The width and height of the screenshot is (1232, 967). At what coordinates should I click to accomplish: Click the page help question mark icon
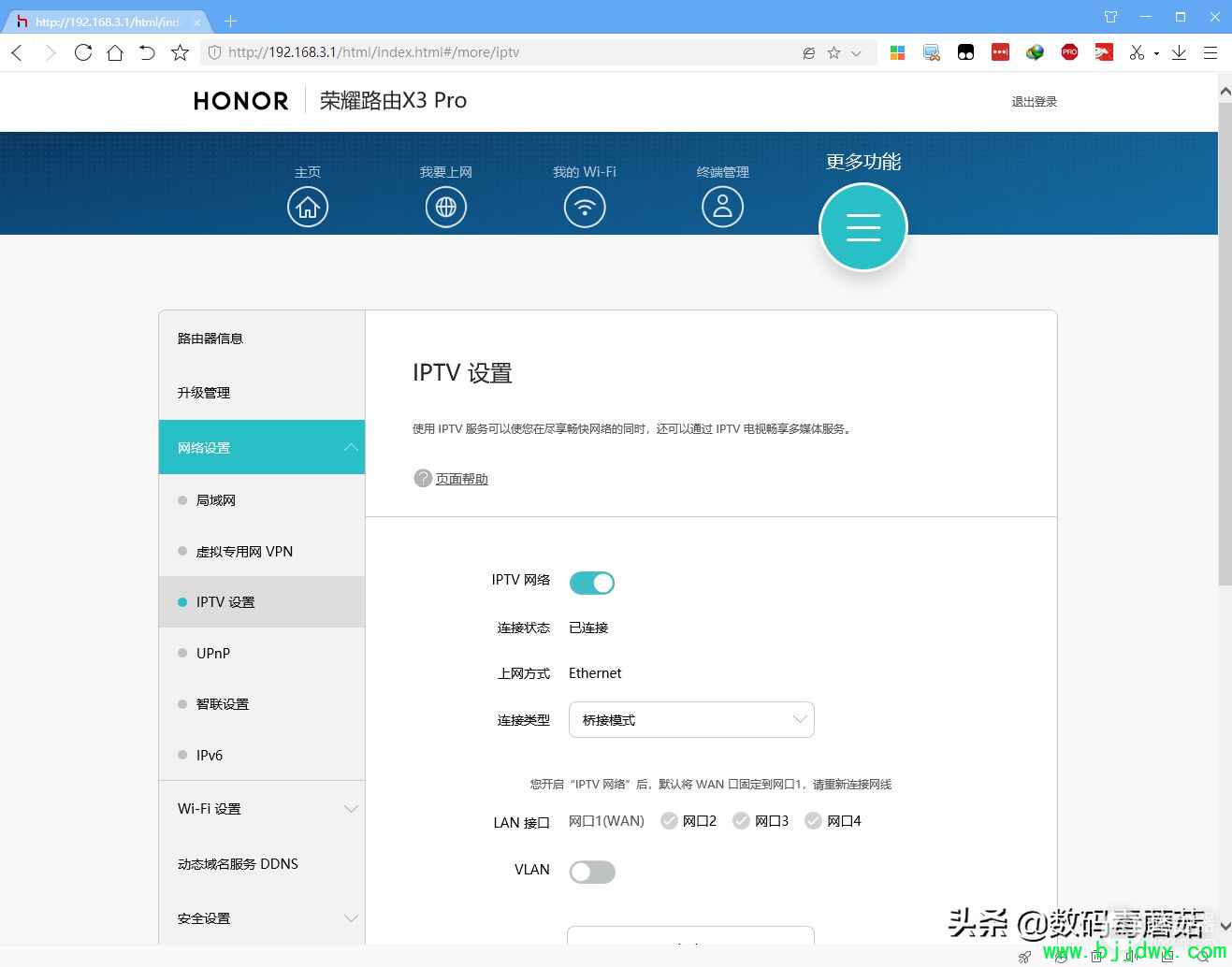click(423, 478)
